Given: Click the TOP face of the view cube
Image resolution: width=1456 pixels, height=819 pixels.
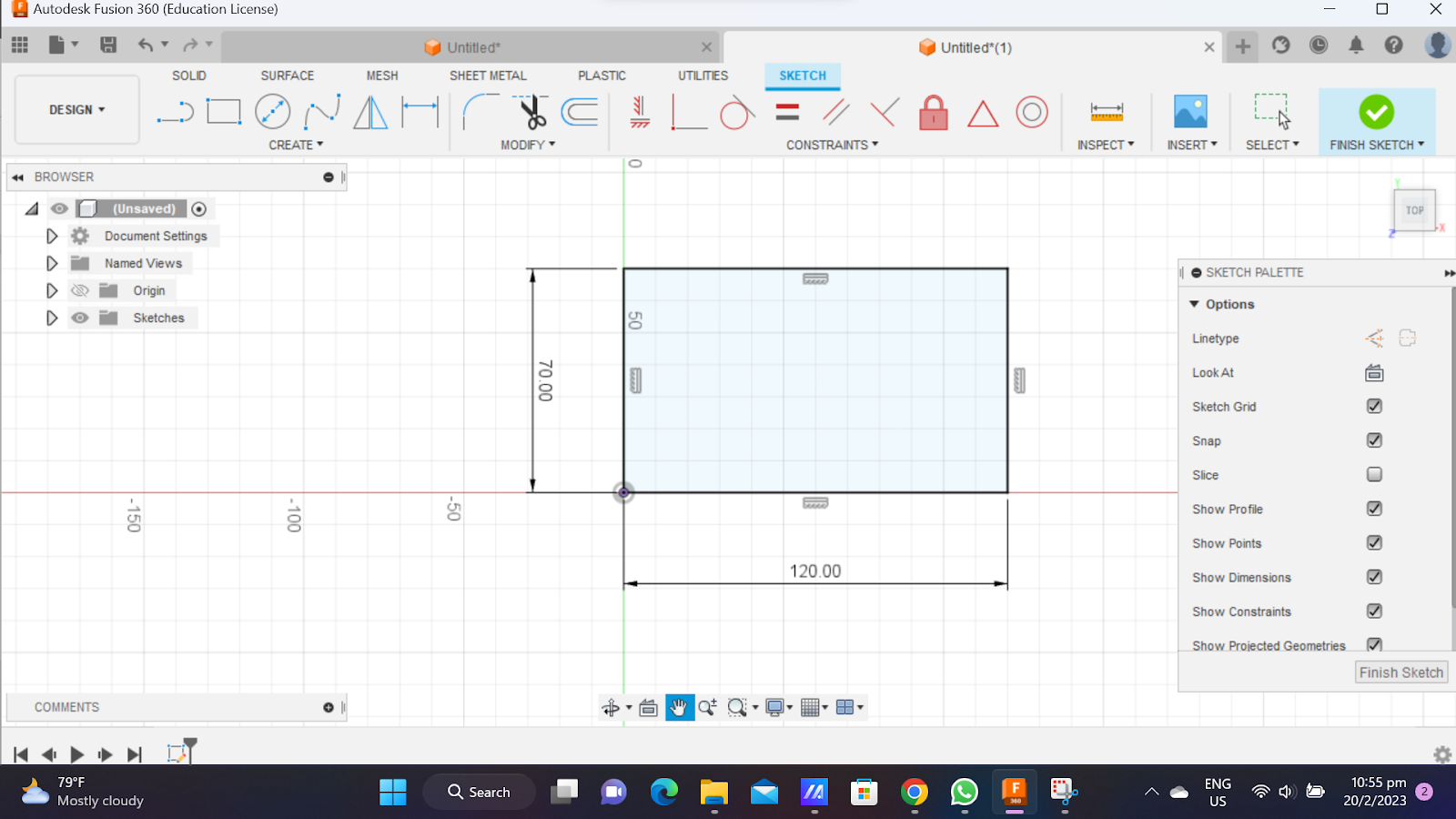Looking at the screenshot, I should 1414,210.
